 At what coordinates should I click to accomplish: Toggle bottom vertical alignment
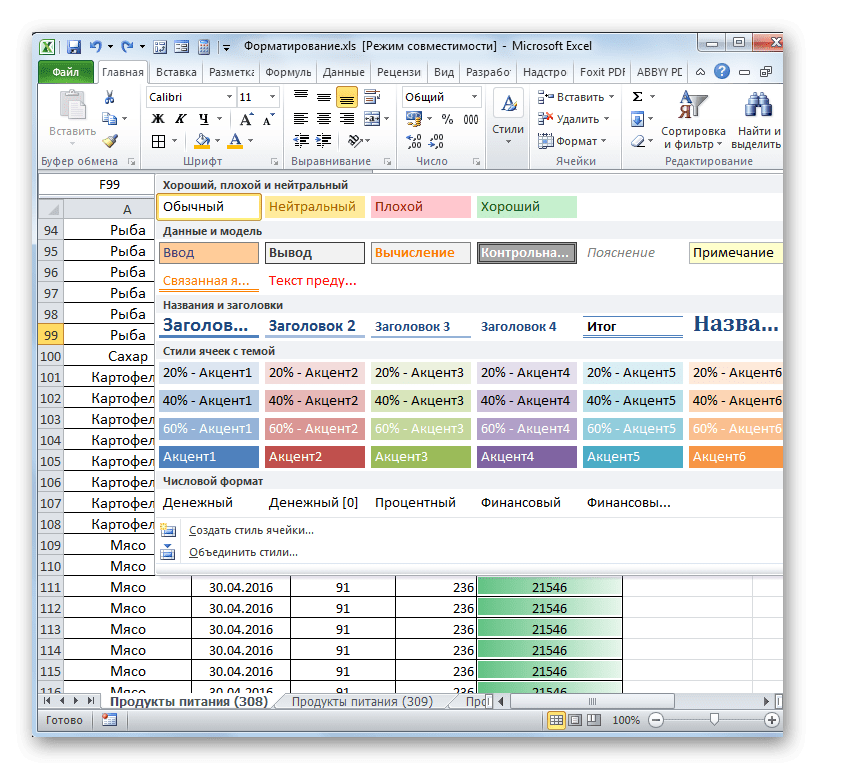pos(347,97)
